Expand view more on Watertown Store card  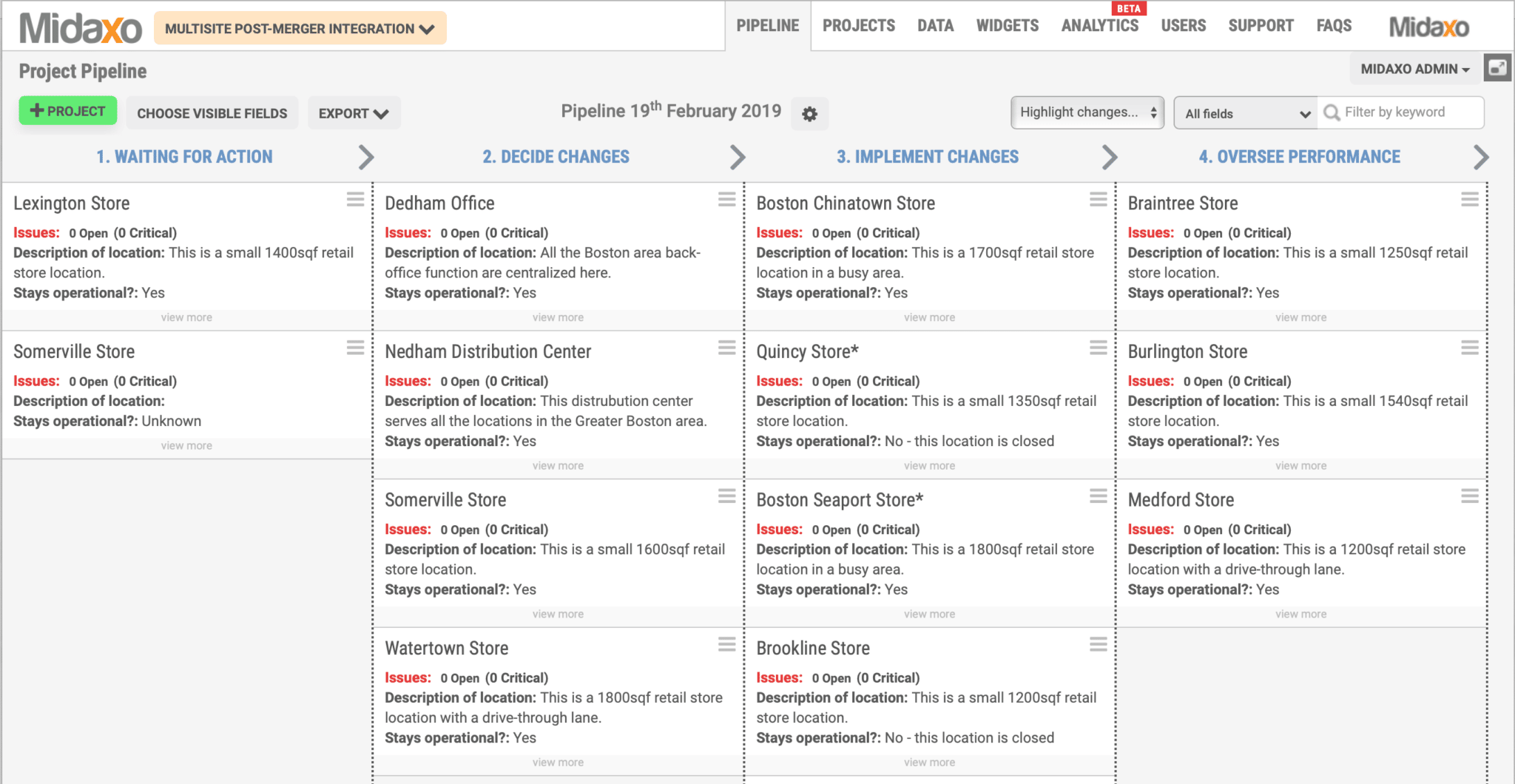[x=558, y=763]
